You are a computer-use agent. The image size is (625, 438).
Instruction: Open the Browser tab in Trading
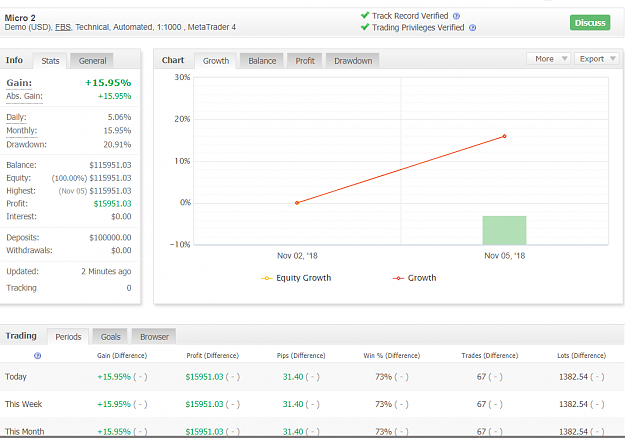(154, 337)
